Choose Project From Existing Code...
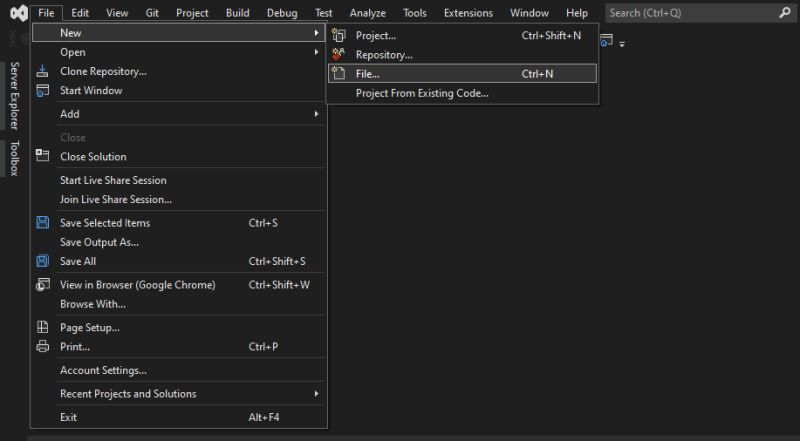The image size is (800, 441). point(462,93)
